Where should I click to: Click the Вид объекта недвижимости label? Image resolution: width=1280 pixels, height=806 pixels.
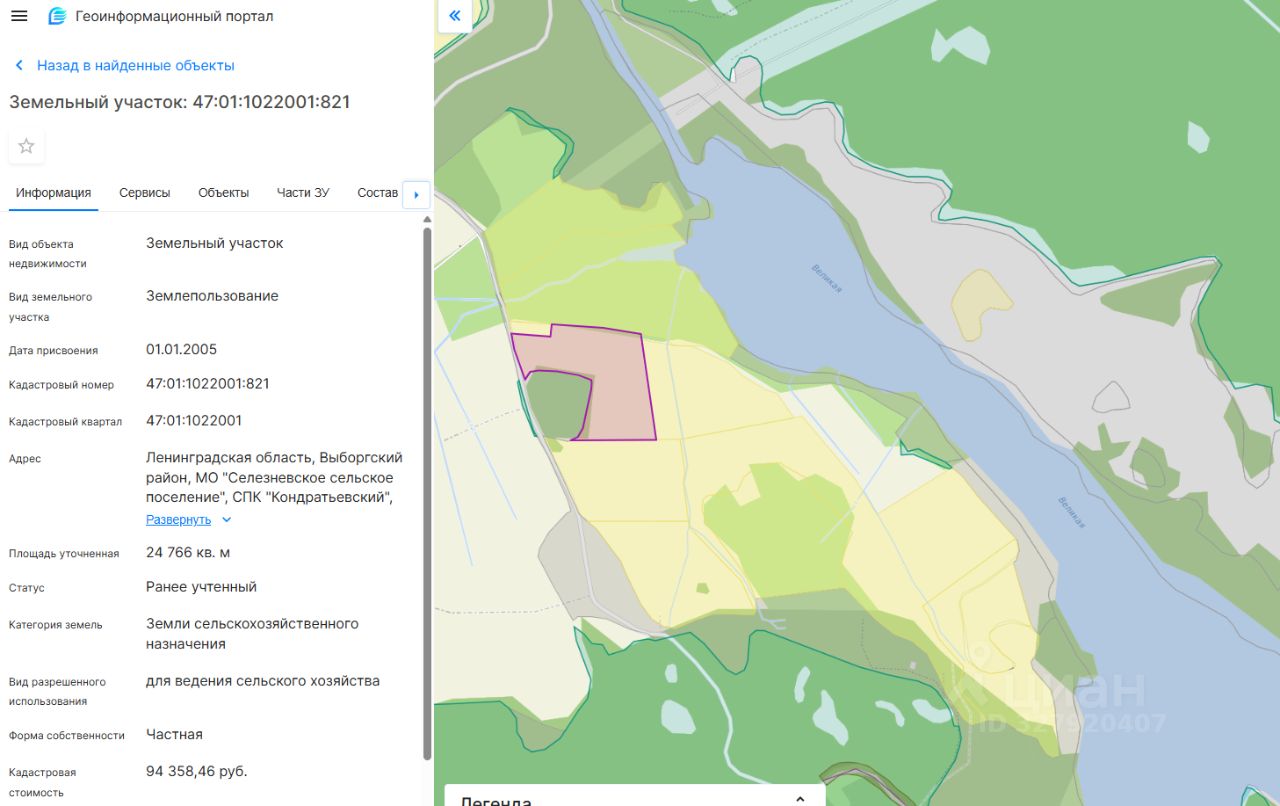(48, 254)
